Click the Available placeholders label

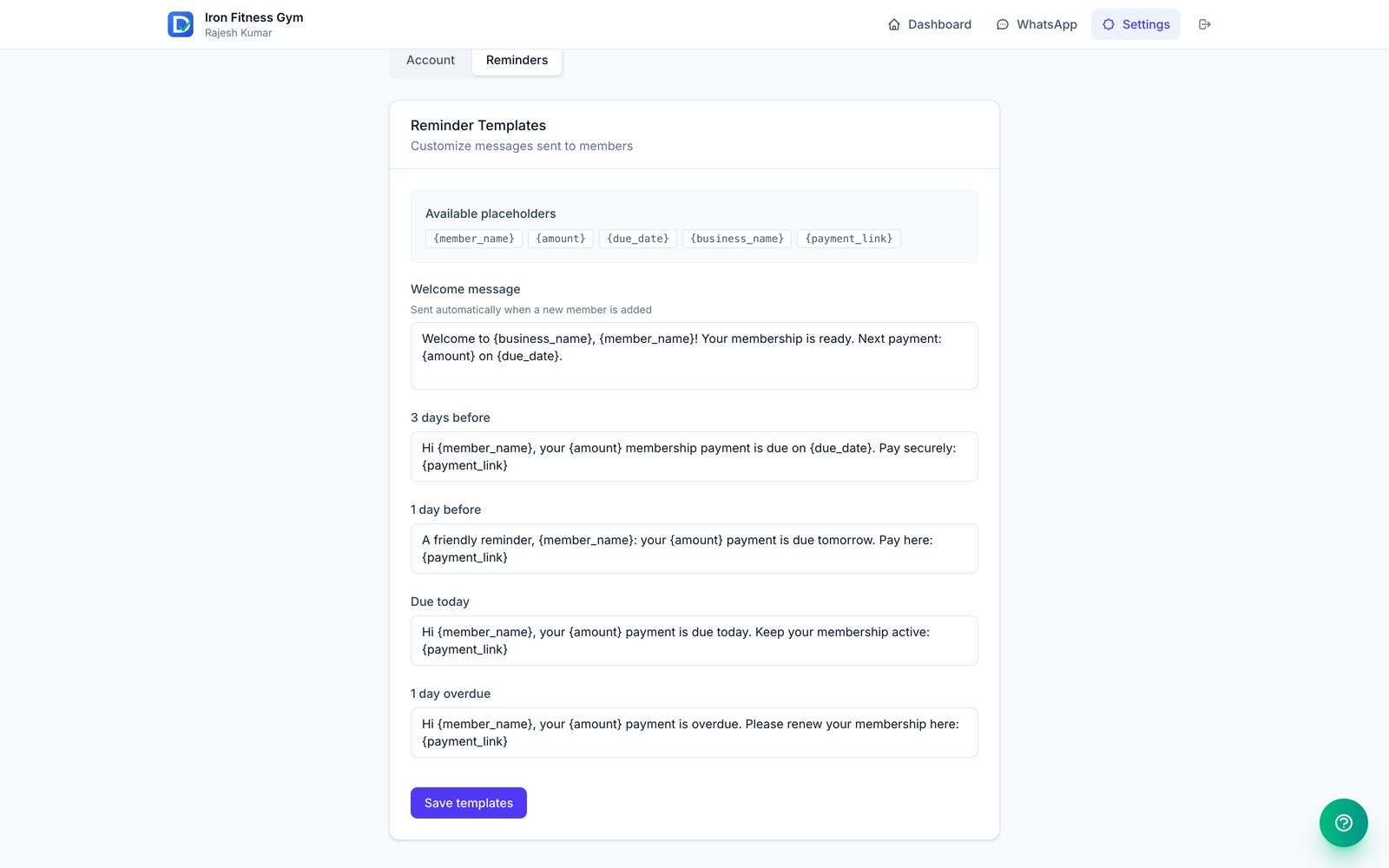[490, 214]
